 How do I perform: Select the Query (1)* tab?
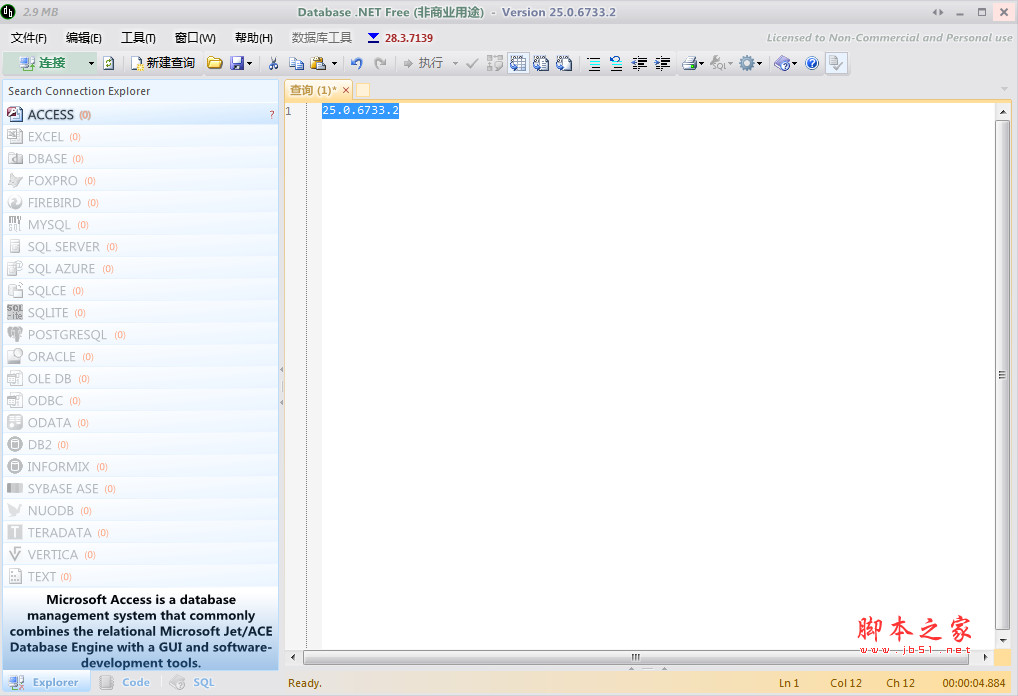pyautogui.click(x=313, y=90)
